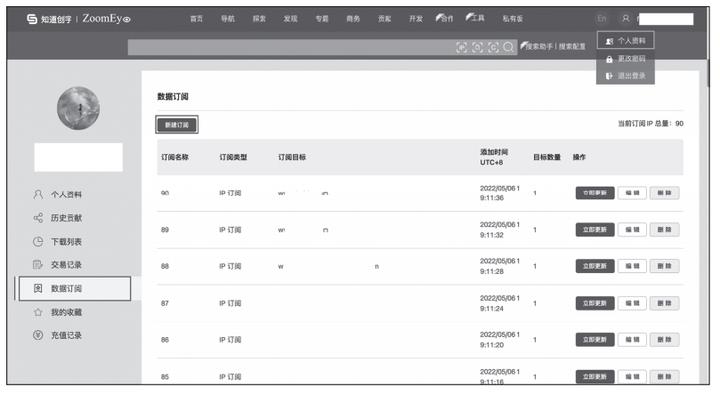Click the 数据订阅 page heading
The width and height of the screenshot is (720, 395).
coord(173,96)
